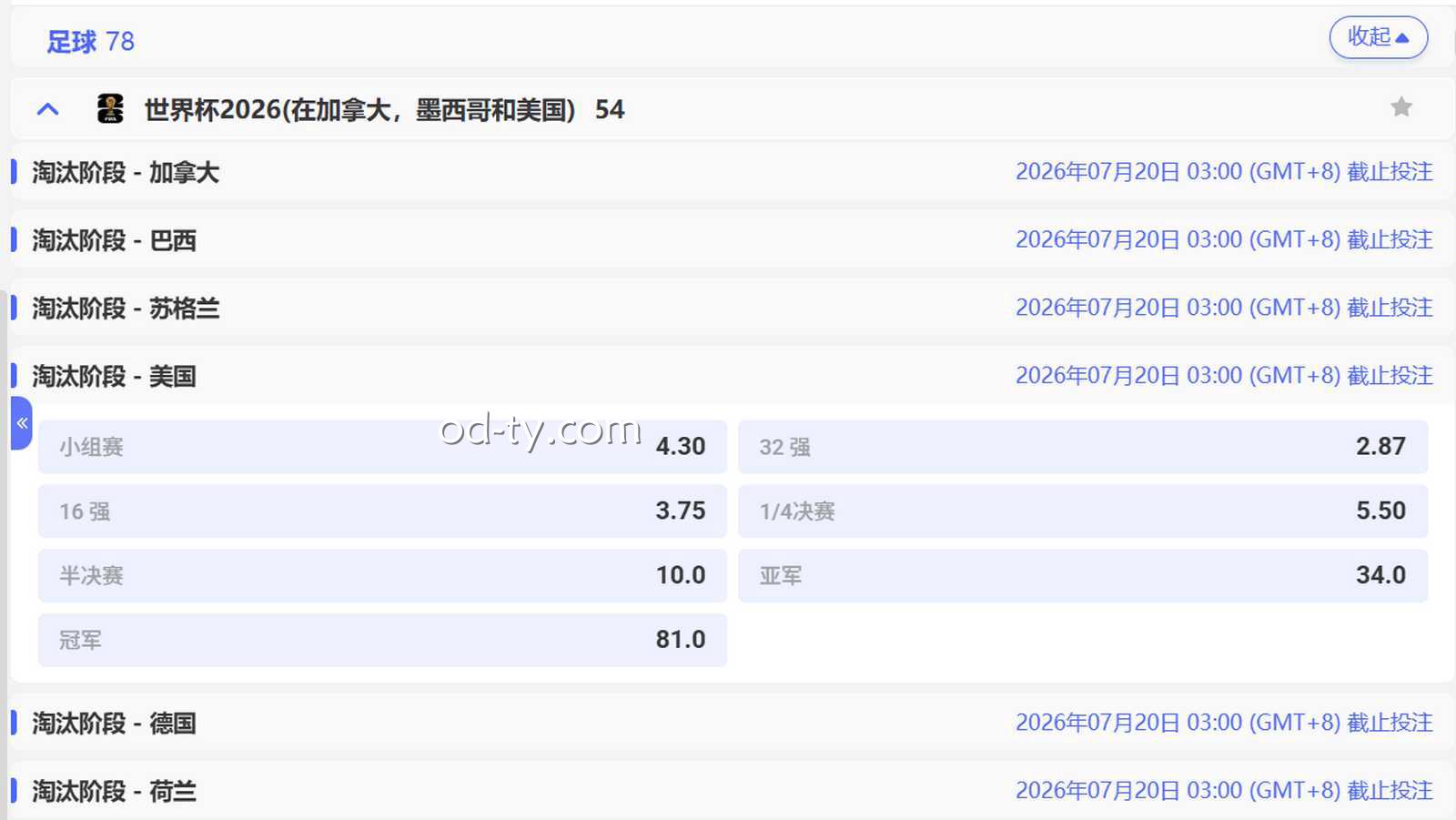Click the 足球 78 category label
This screenshot has height=820, width=1456.
point(90,40)
